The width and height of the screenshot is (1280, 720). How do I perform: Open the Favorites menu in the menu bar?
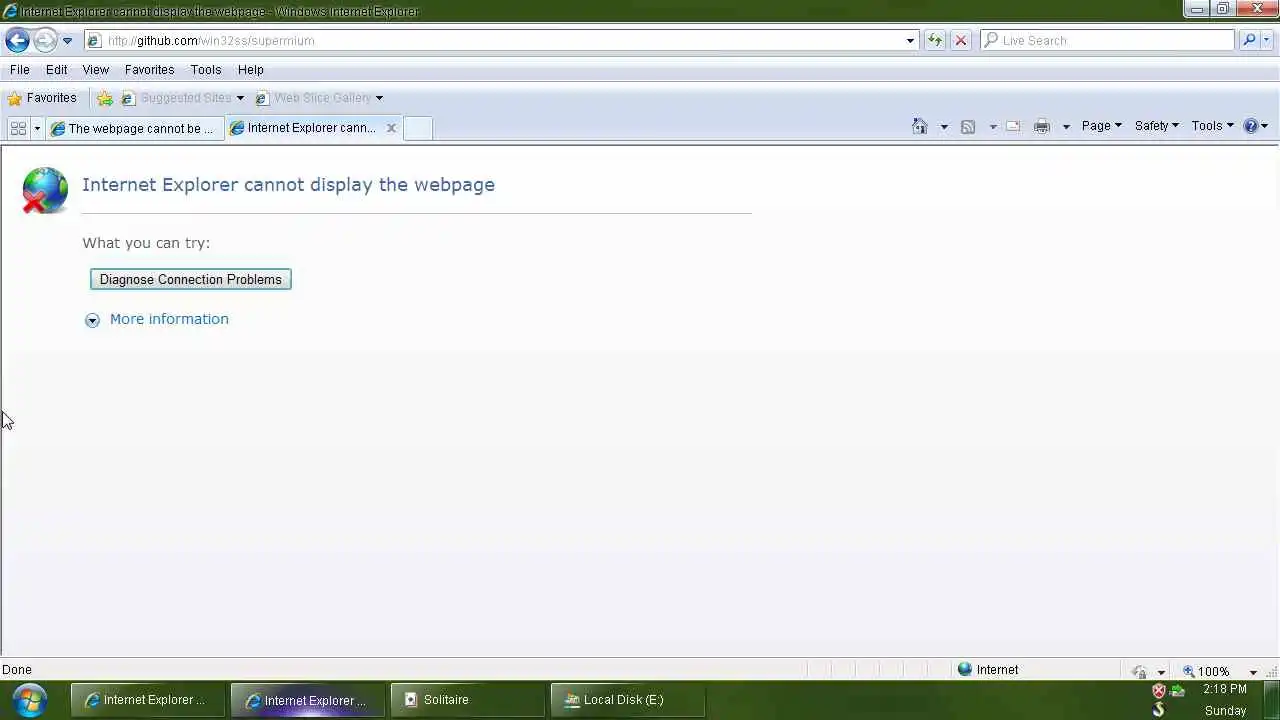click(149, 70)
